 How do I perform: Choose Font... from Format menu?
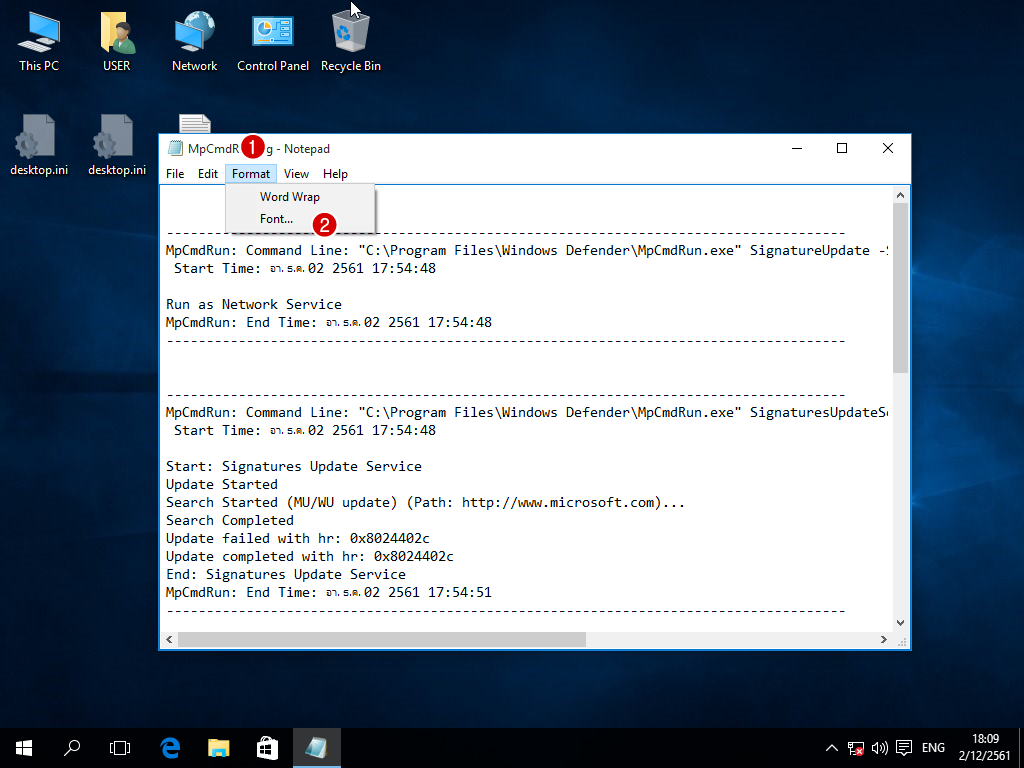277,219
